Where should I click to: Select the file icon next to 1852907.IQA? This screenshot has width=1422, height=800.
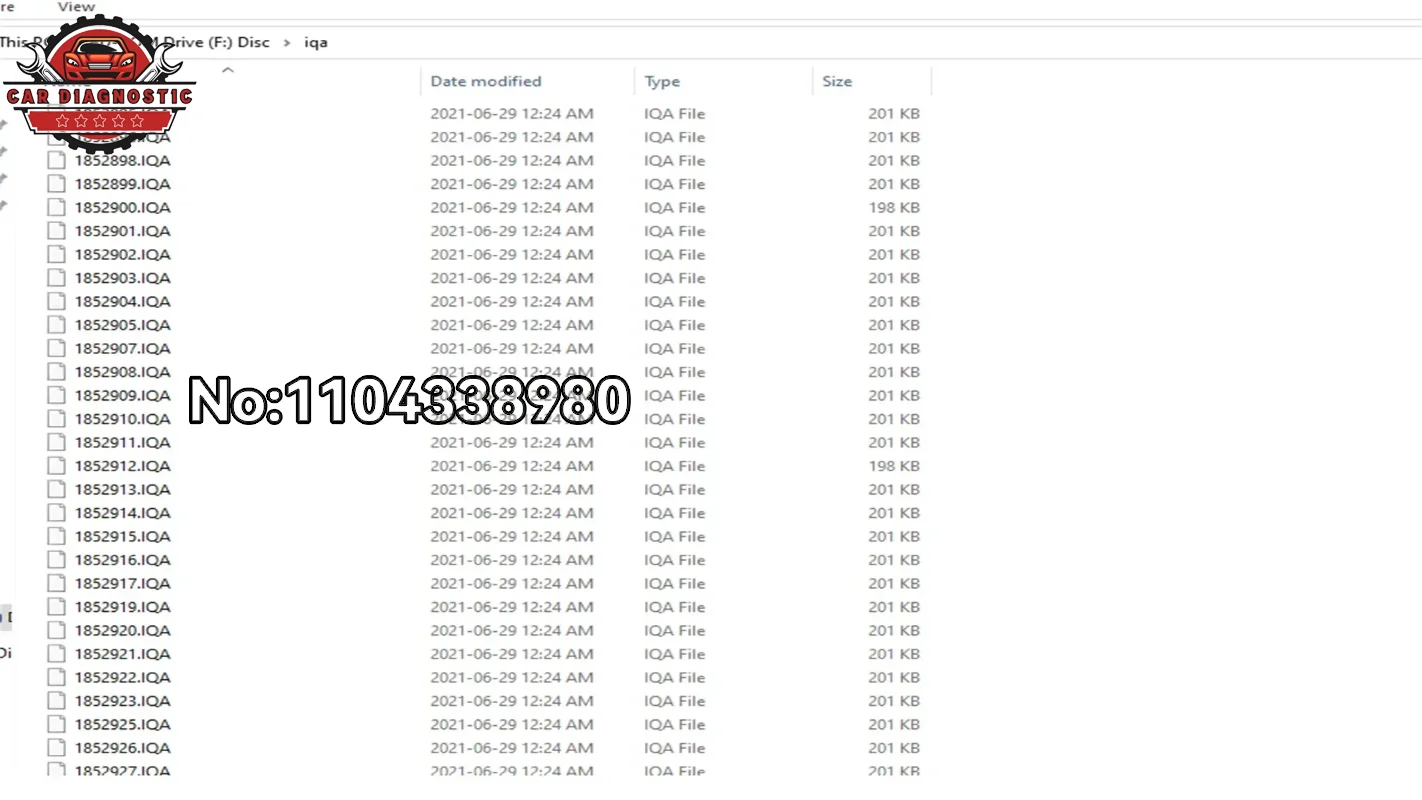pyautogui.click(x=56, y=348)
